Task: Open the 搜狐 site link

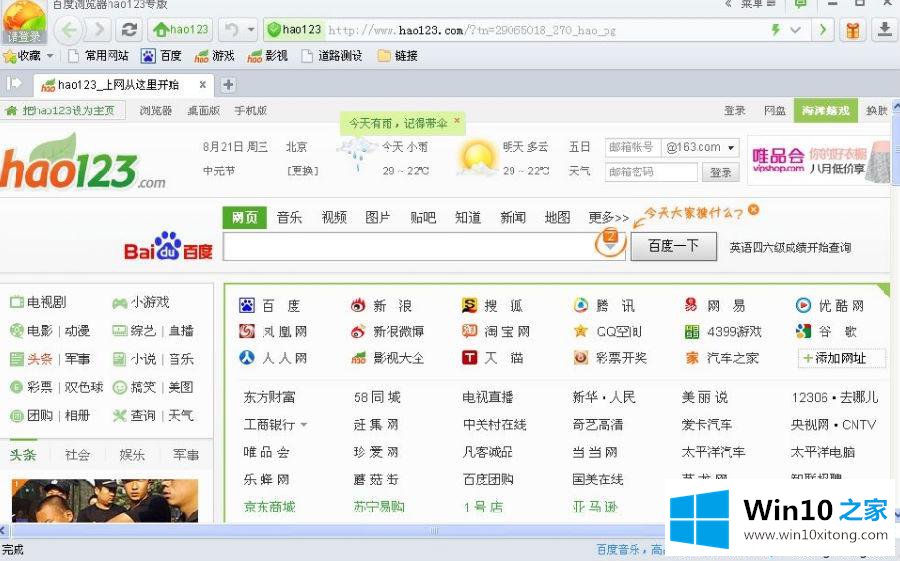Action: tap(492, 305)
